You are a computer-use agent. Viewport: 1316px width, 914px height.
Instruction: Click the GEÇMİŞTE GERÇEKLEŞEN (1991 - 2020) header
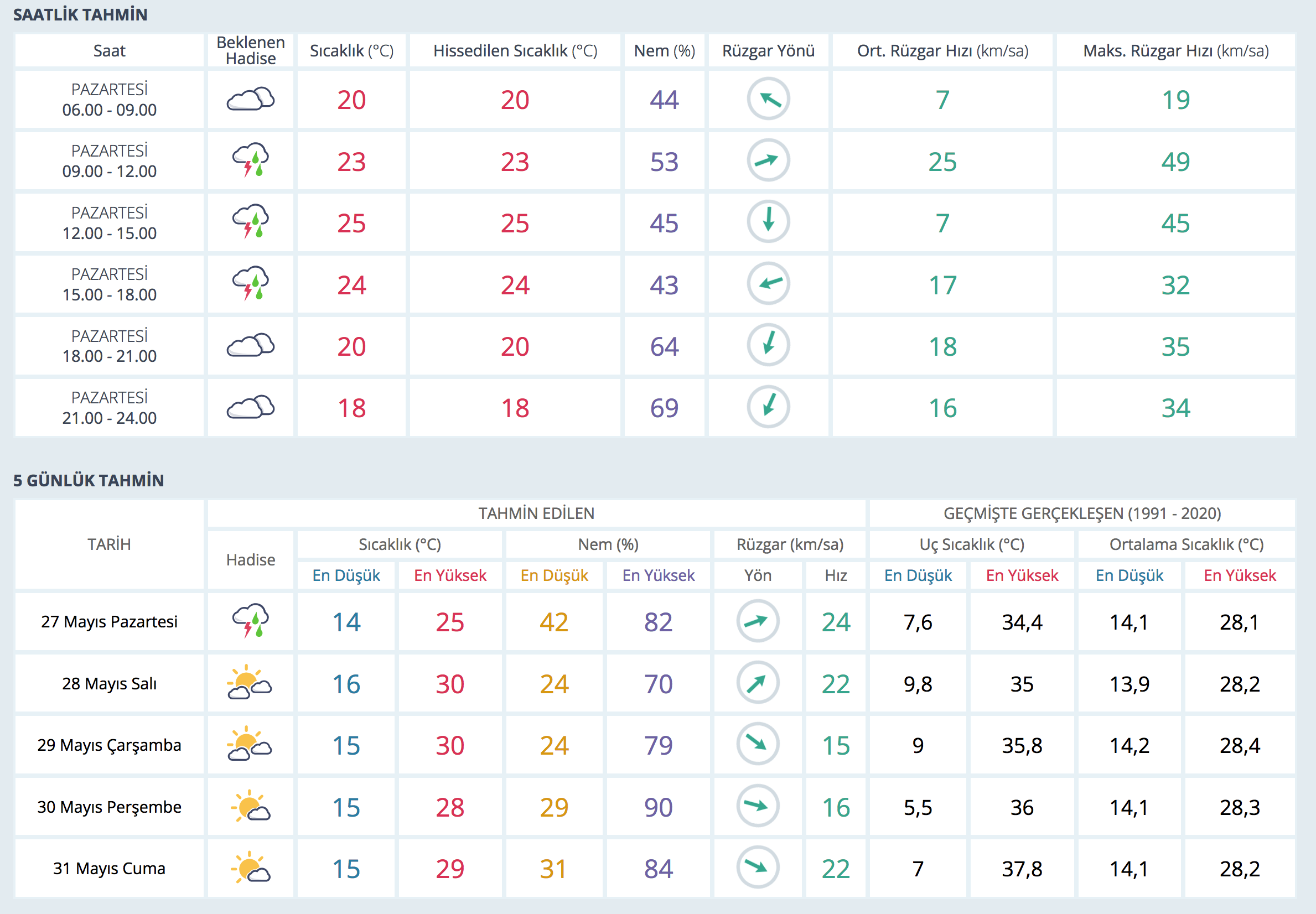[x=1082, y=513]
